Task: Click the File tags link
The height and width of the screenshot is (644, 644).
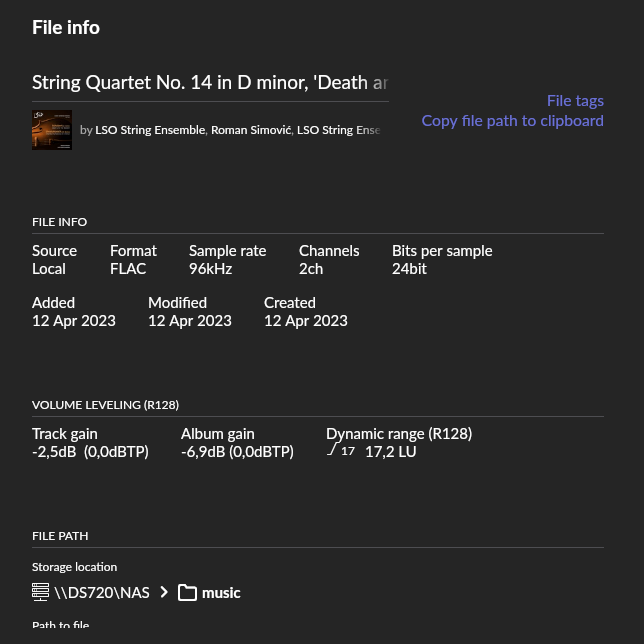Action: click(575, 101)
